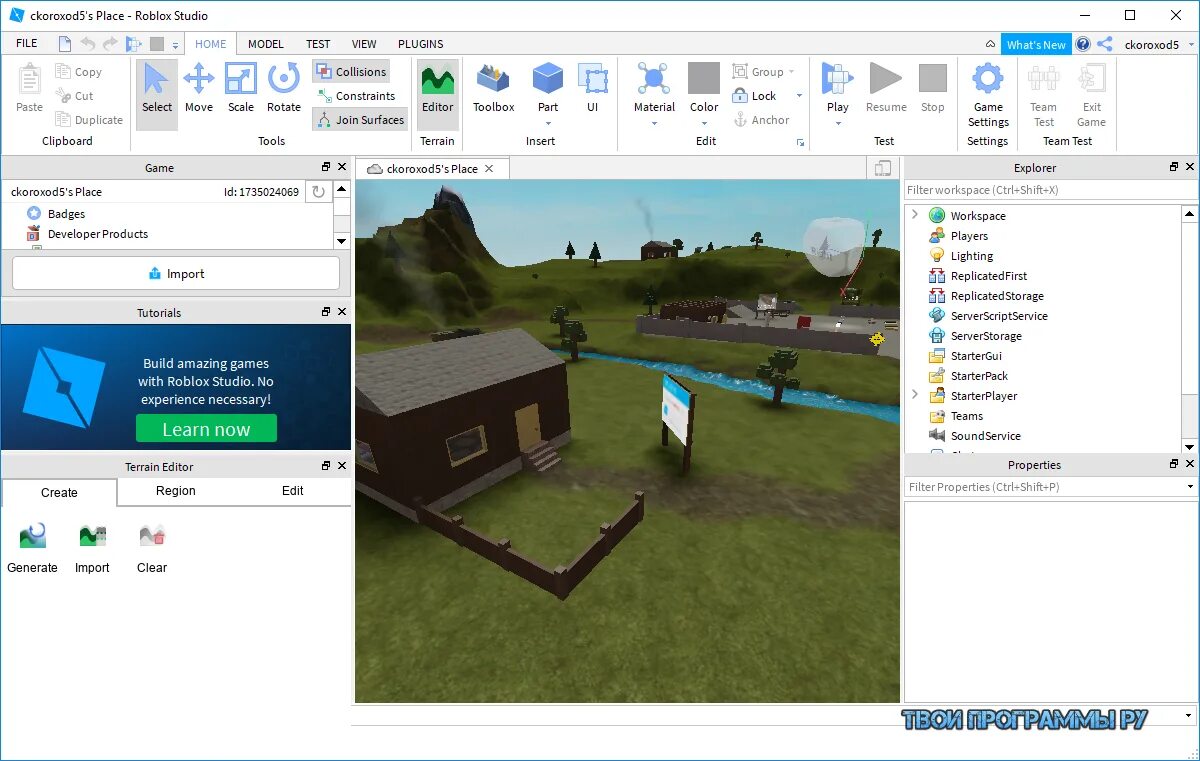Toggle the device emulation icon in viewport
1200x761 pixels.
click(882, 169)
